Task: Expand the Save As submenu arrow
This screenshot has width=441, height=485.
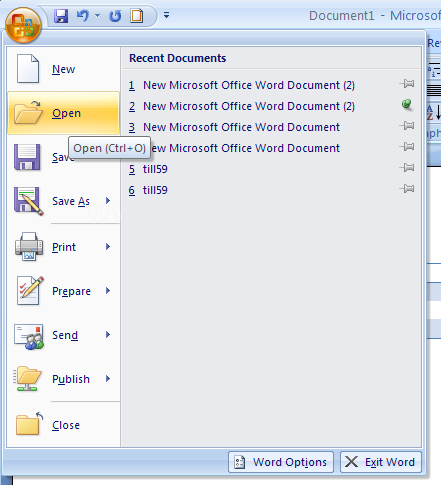Action: [108, 201]
